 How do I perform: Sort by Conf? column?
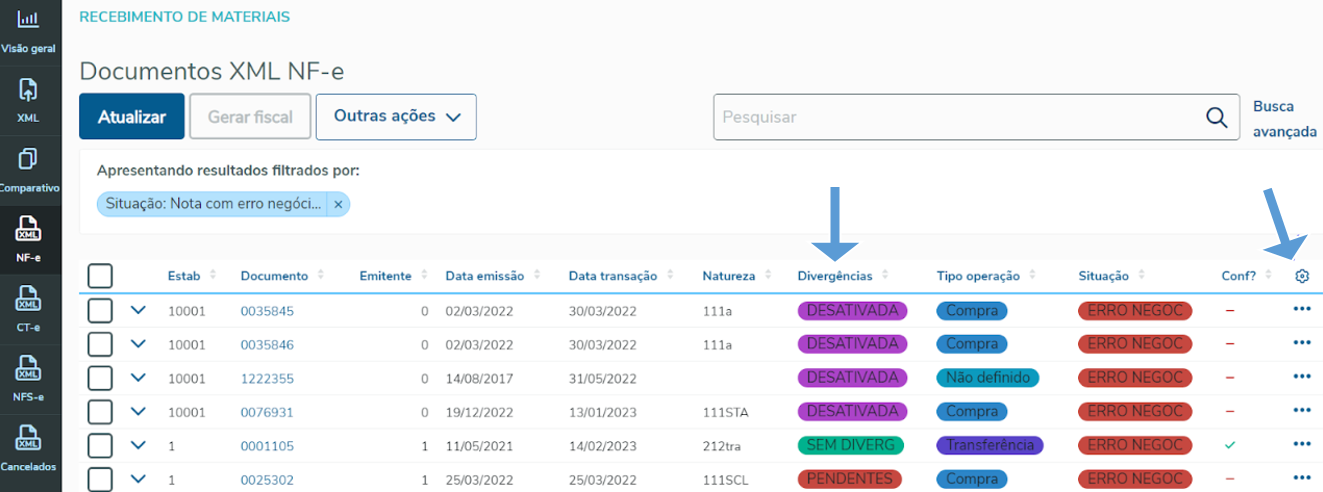click(x=1246, y=275)
